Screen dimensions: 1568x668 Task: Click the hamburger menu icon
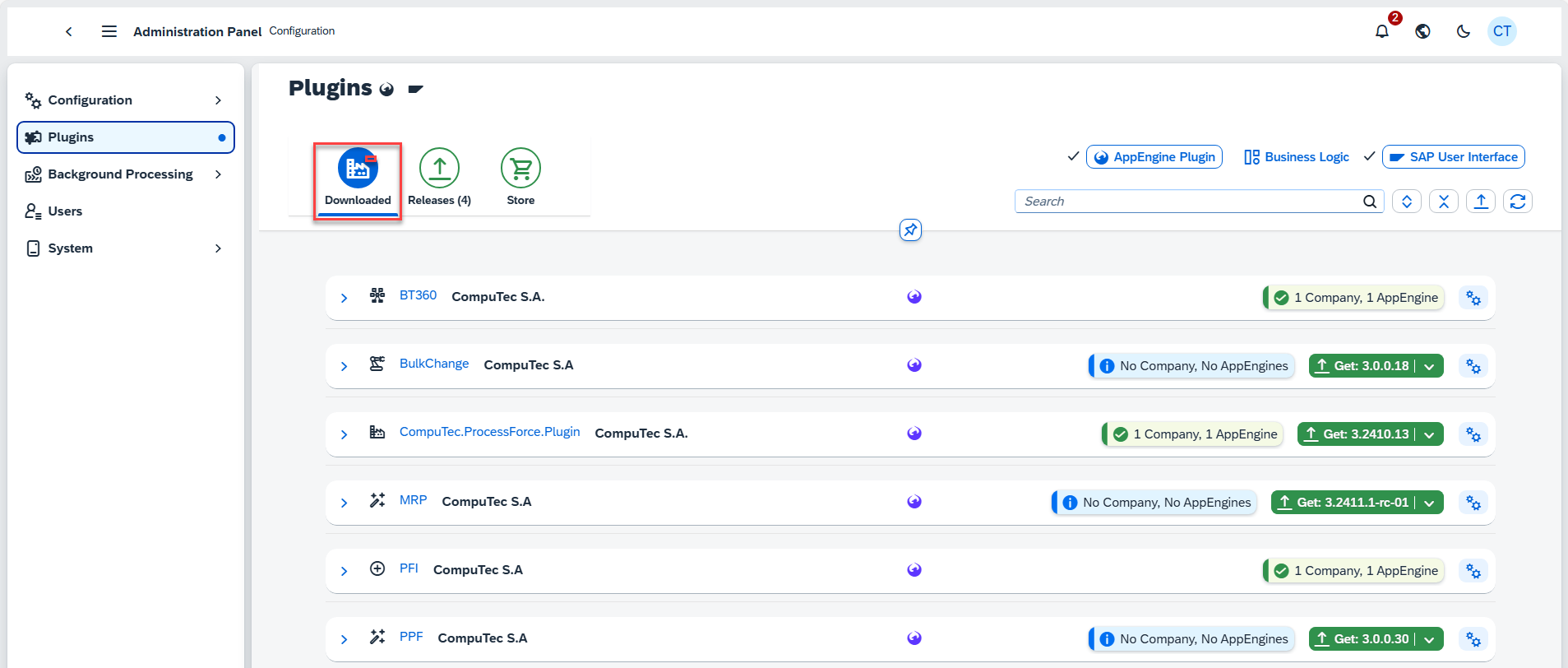(x=109, y=31)
